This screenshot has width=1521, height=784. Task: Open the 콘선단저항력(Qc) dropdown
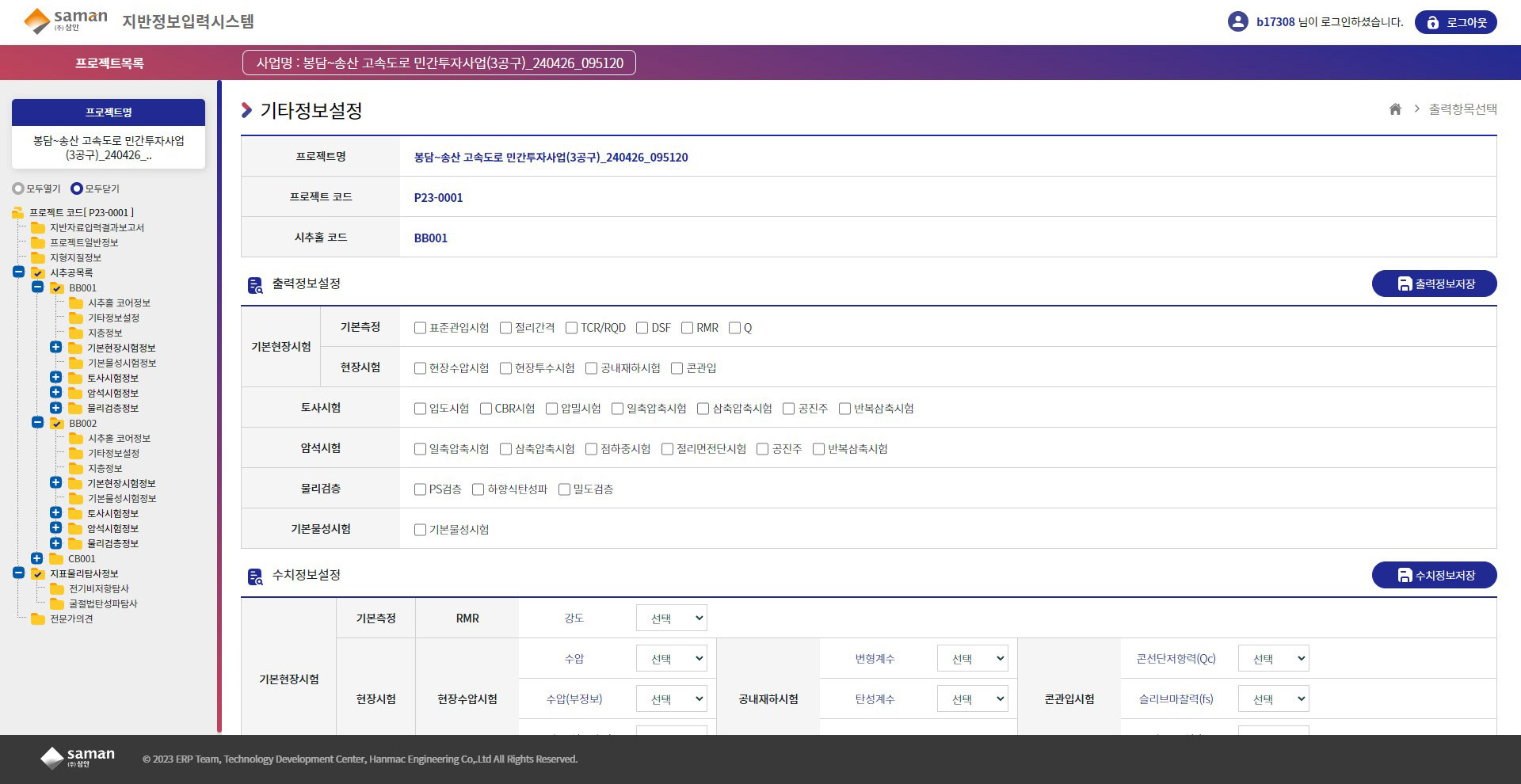[x=1273, y=659]
